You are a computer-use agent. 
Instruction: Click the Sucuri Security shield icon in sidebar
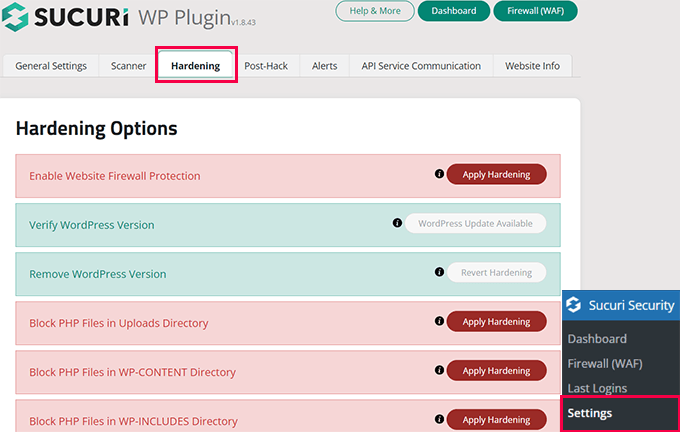(x=575, y=305)
